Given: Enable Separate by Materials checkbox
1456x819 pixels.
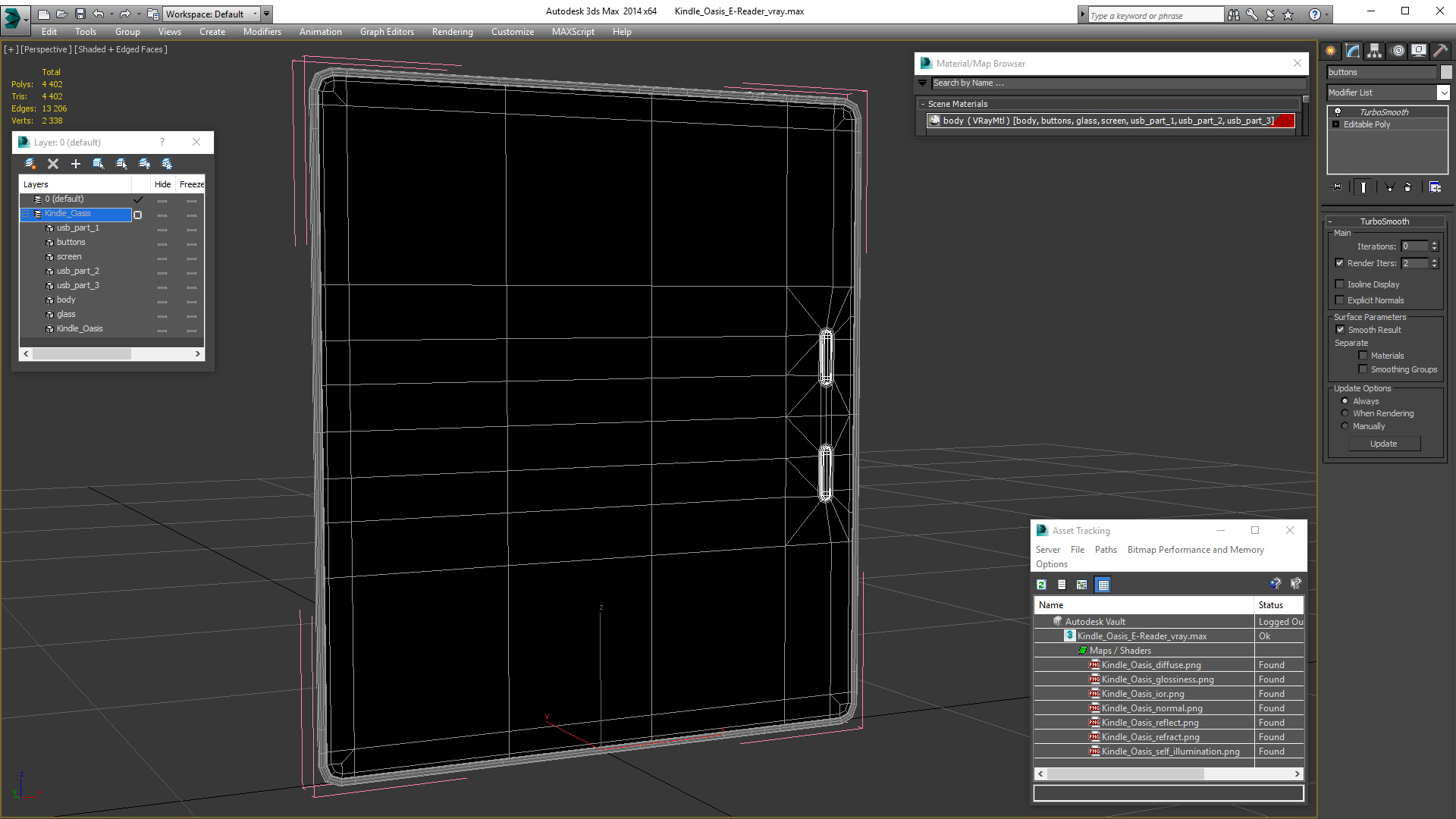Looking at the screenshot, I should click(1363, 356).
